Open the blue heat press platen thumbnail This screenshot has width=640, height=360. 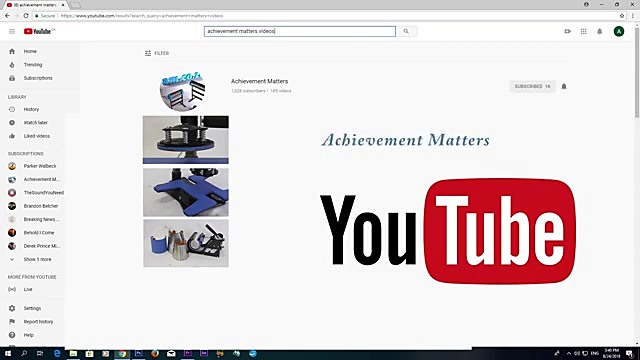pos(186,192)
